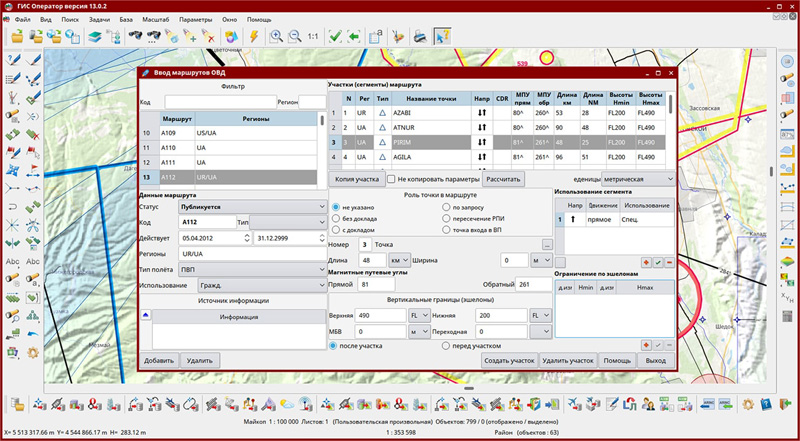Open the Файл menu
Viewport: 800px width, 441px height.
[x=23, y=20]
